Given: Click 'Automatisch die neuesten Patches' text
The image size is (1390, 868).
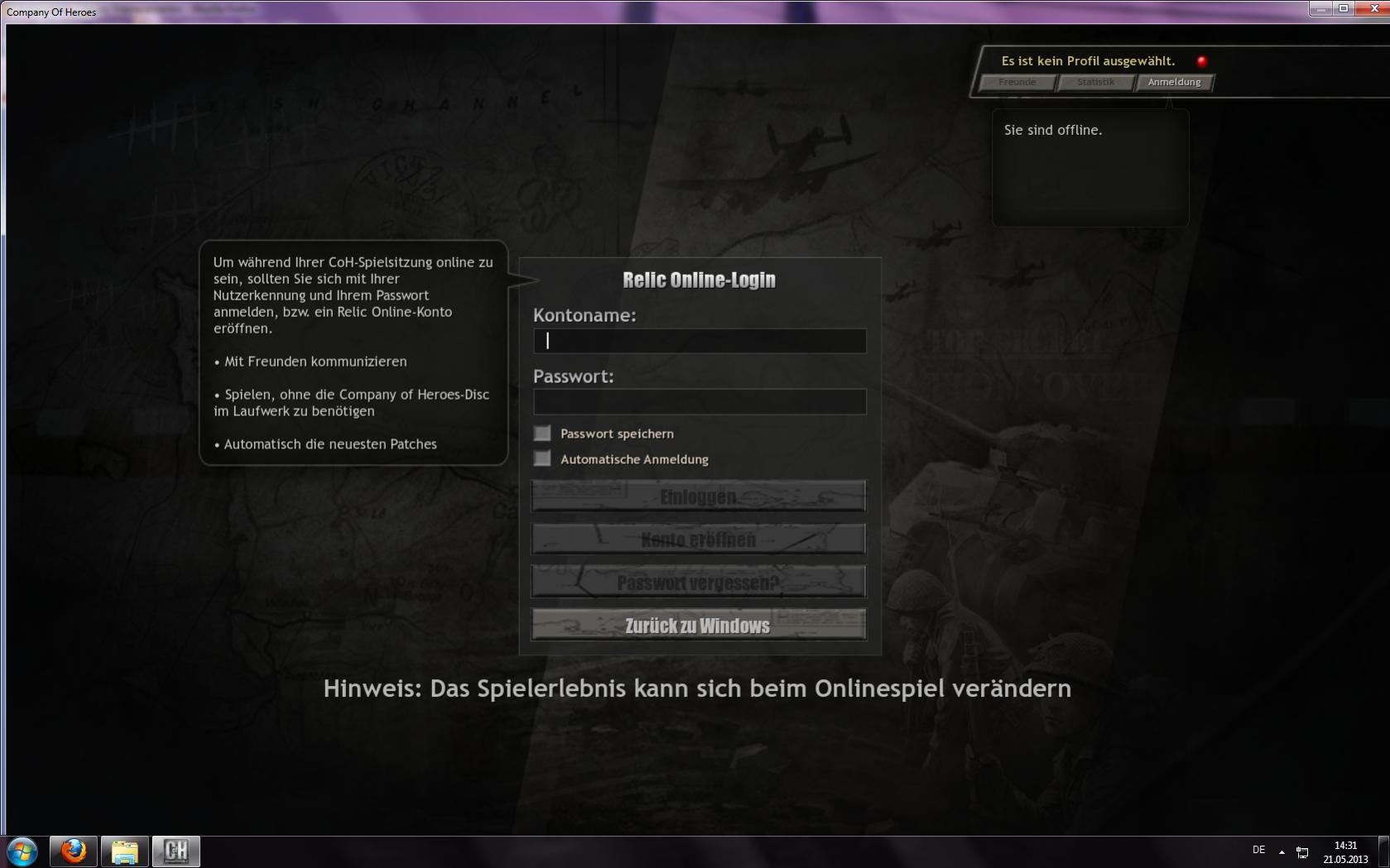Looking at the screenshot, I should coord(330,444).
